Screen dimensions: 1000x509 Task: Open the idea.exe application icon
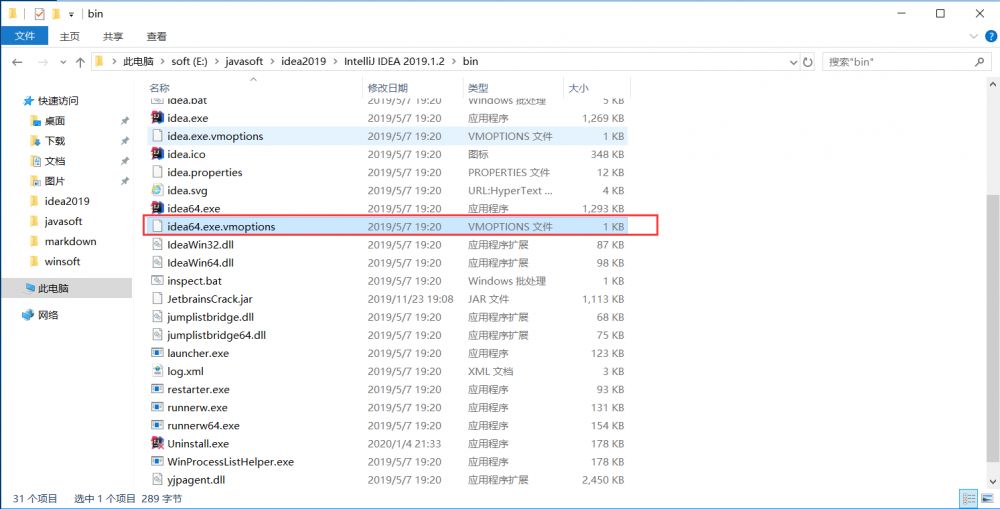point(157,118)
